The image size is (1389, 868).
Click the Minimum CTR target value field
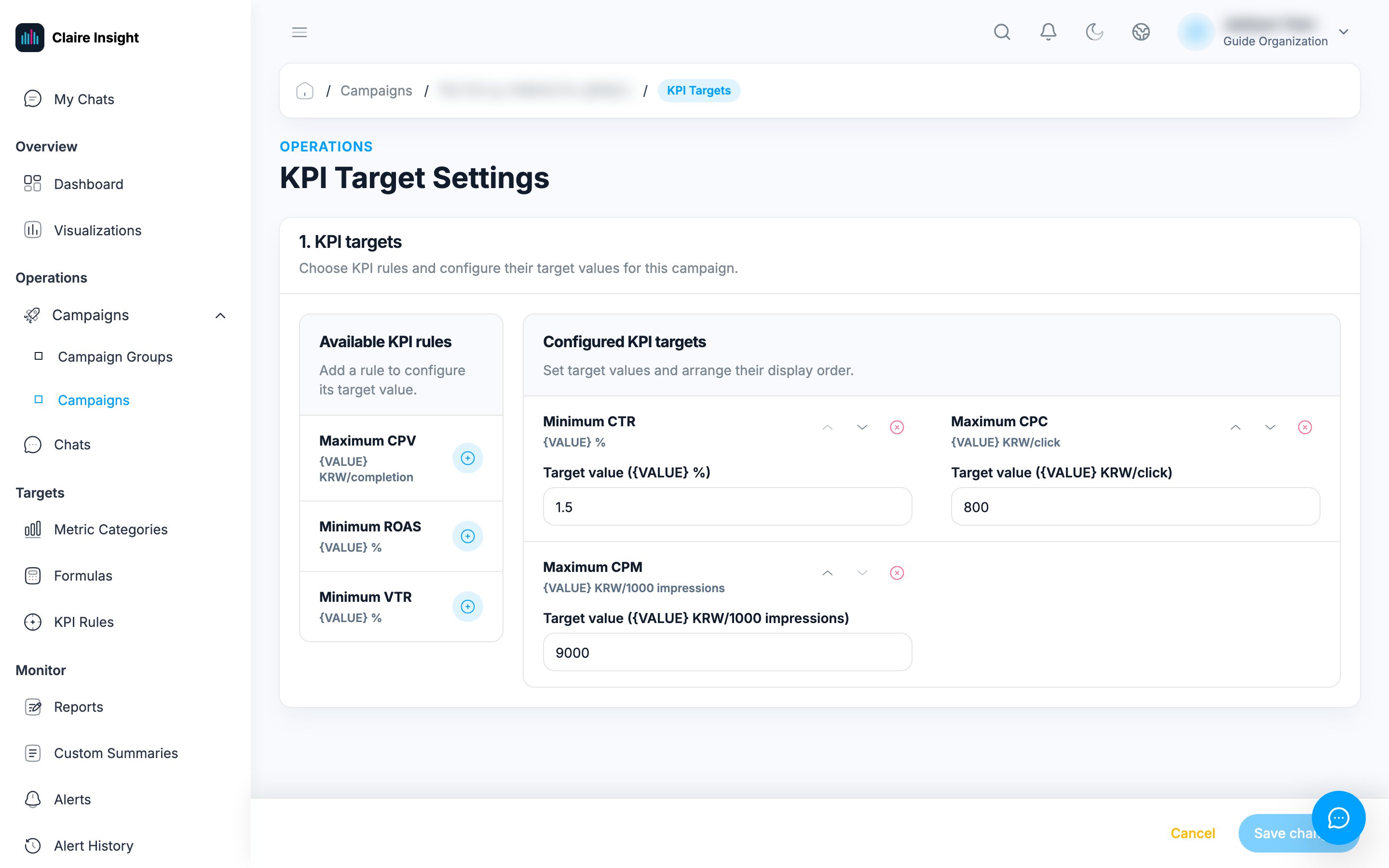coord(727,507)
